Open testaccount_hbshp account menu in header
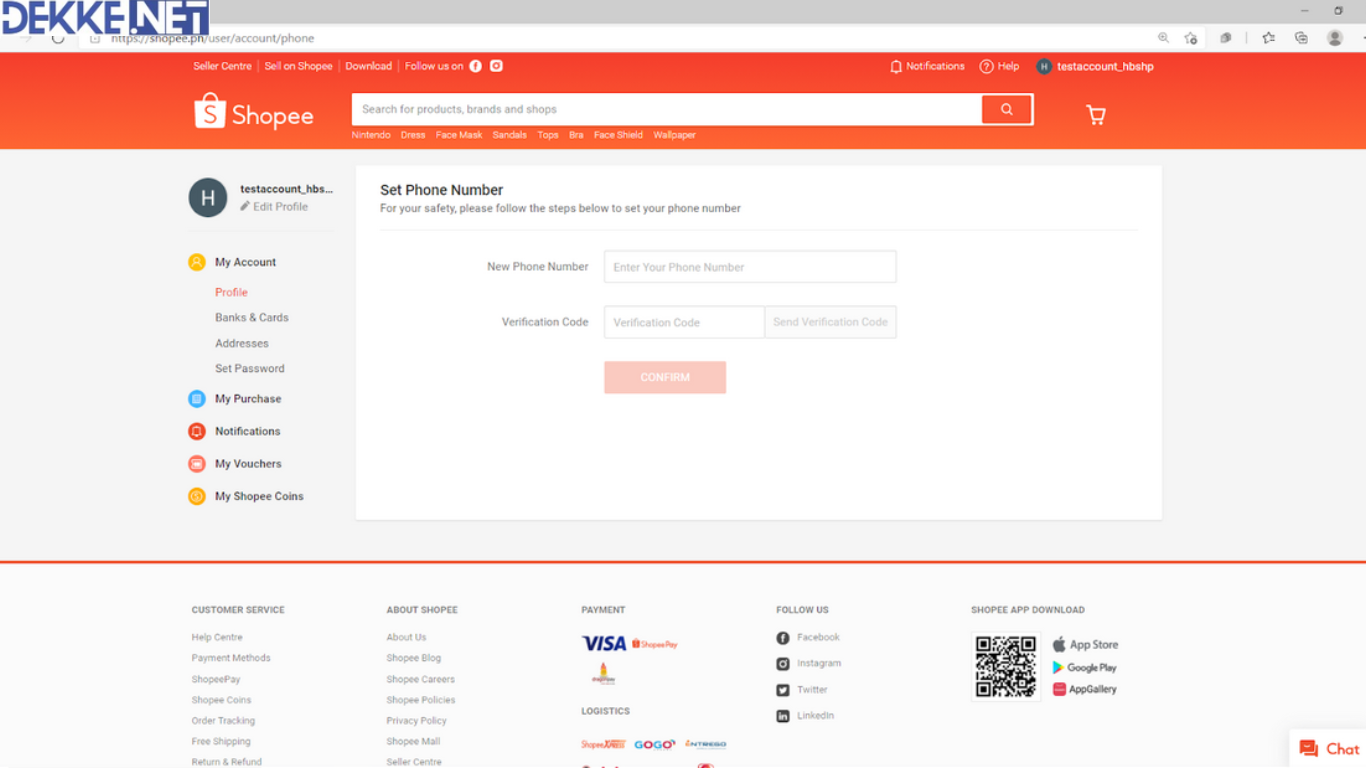 (1105, 67)
